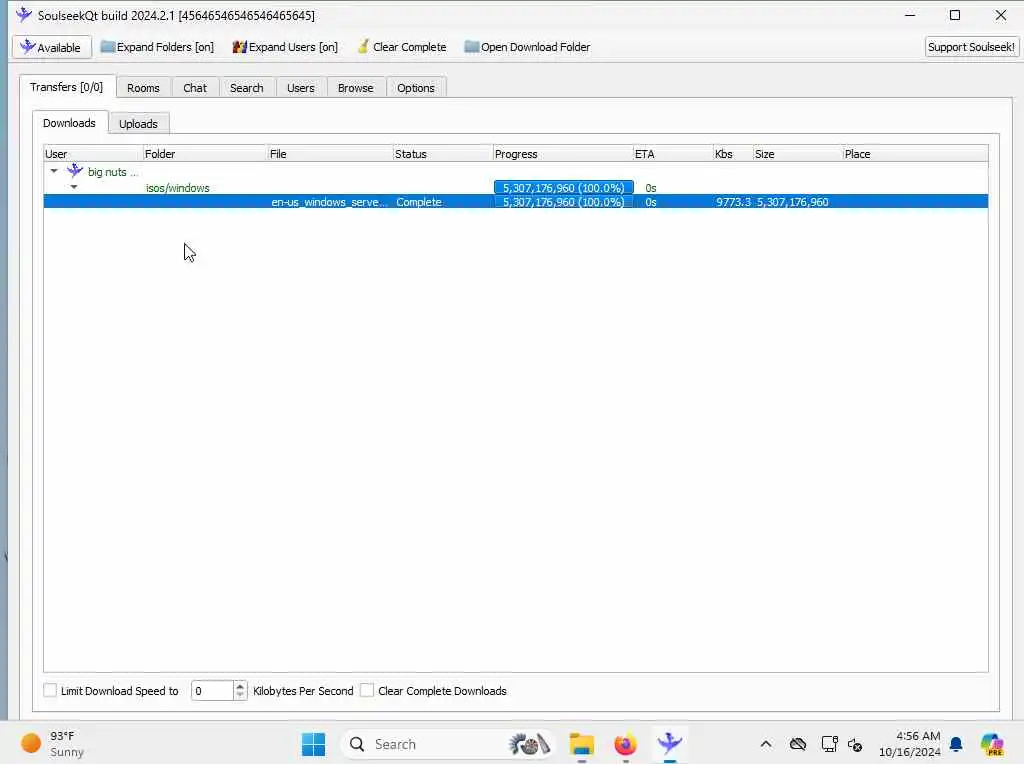This screenshot has height=764, width=1024.
Task: Sort by the File column header
Action: click(330, 153)
